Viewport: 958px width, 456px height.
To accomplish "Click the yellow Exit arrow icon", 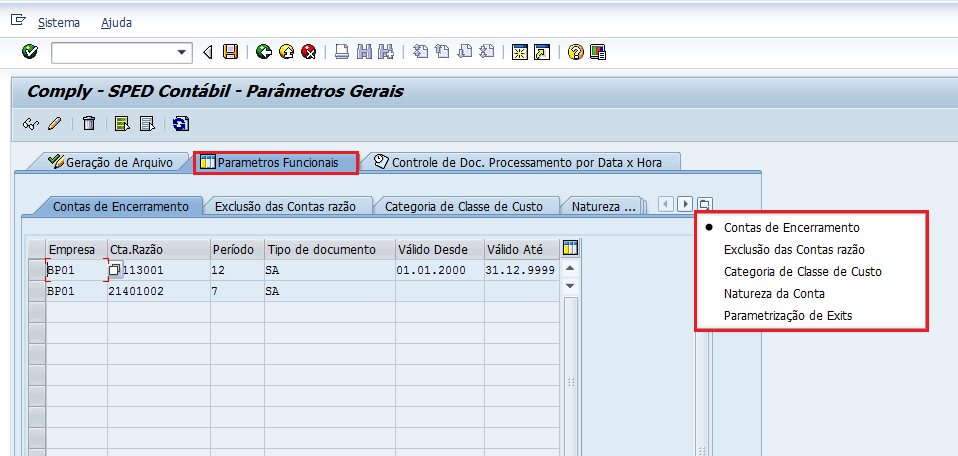I will tap(287, 52).
